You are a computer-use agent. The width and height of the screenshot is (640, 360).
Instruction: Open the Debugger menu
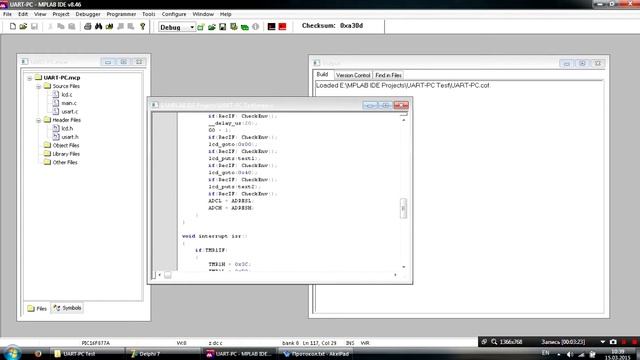click(x=88, y=14)
